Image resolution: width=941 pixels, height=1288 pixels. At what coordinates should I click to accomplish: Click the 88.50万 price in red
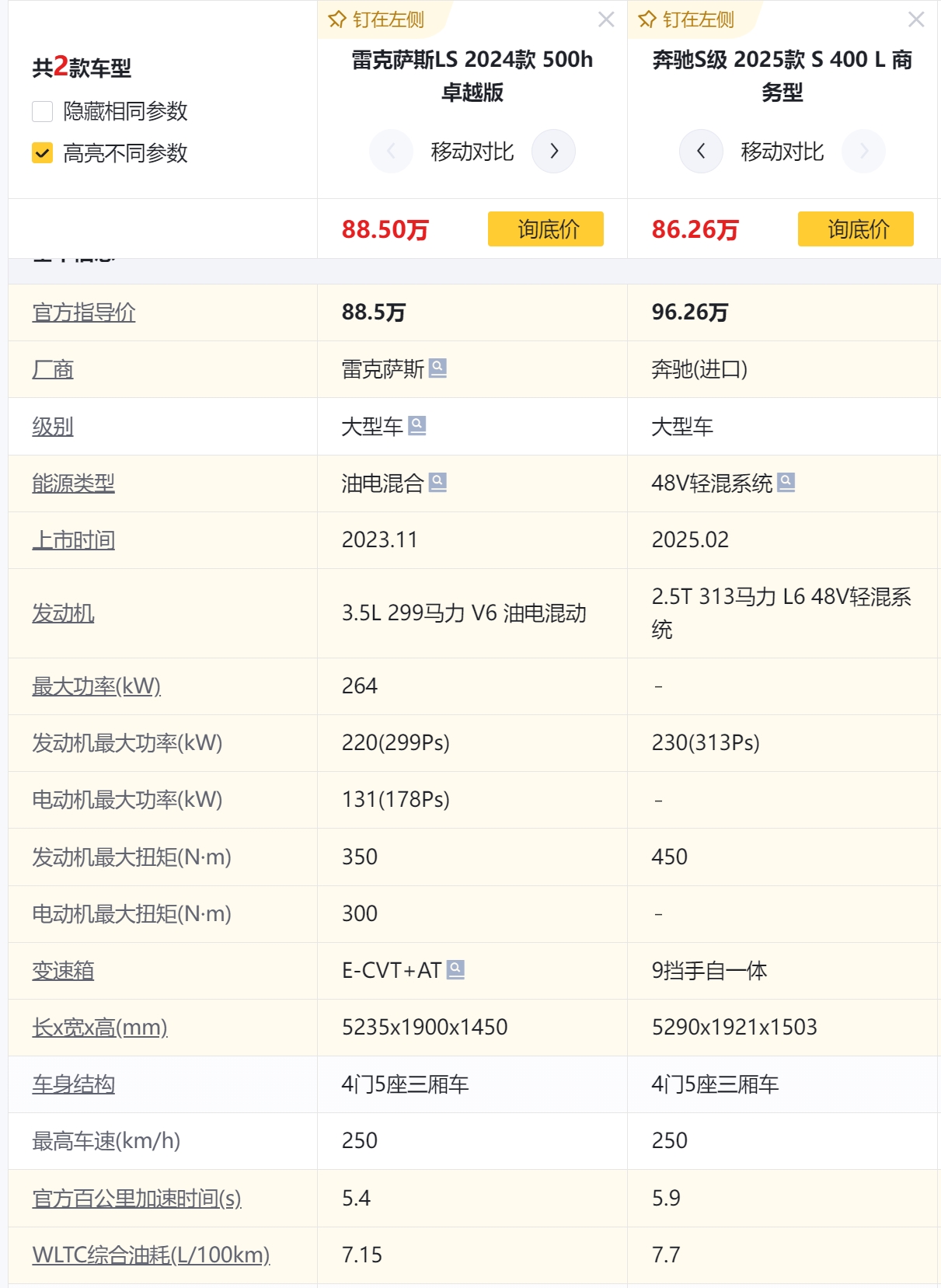(x=385, y=229)
